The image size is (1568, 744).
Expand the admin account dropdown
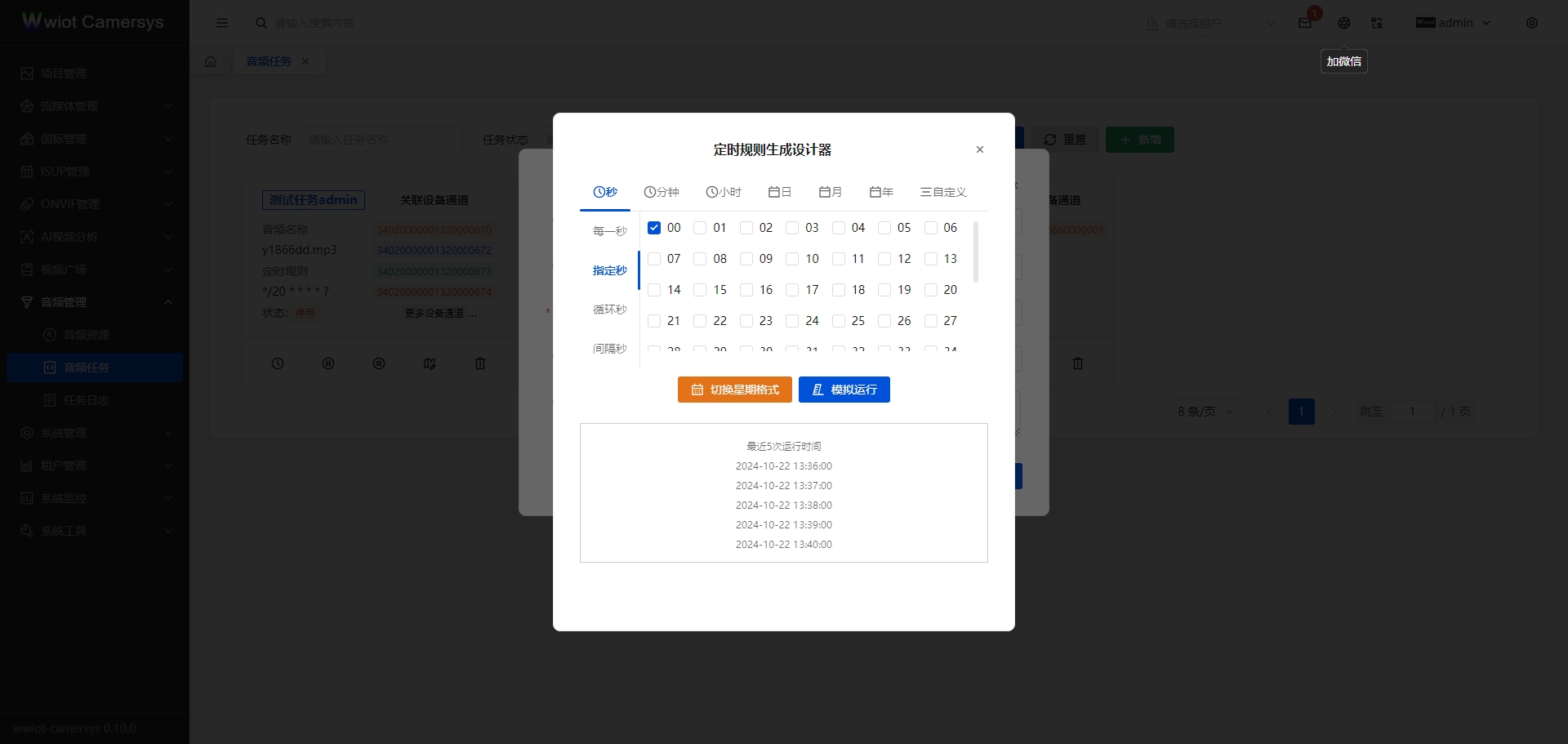[1454, 23]
